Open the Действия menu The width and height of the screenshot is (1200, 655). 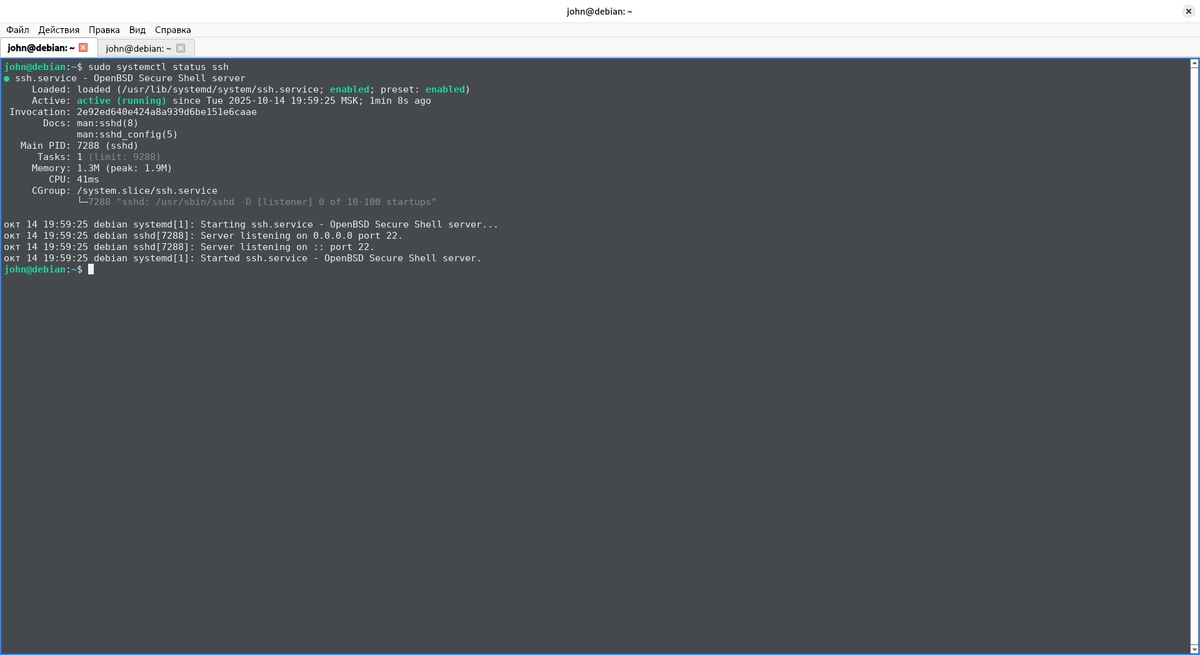coord(59,30)
